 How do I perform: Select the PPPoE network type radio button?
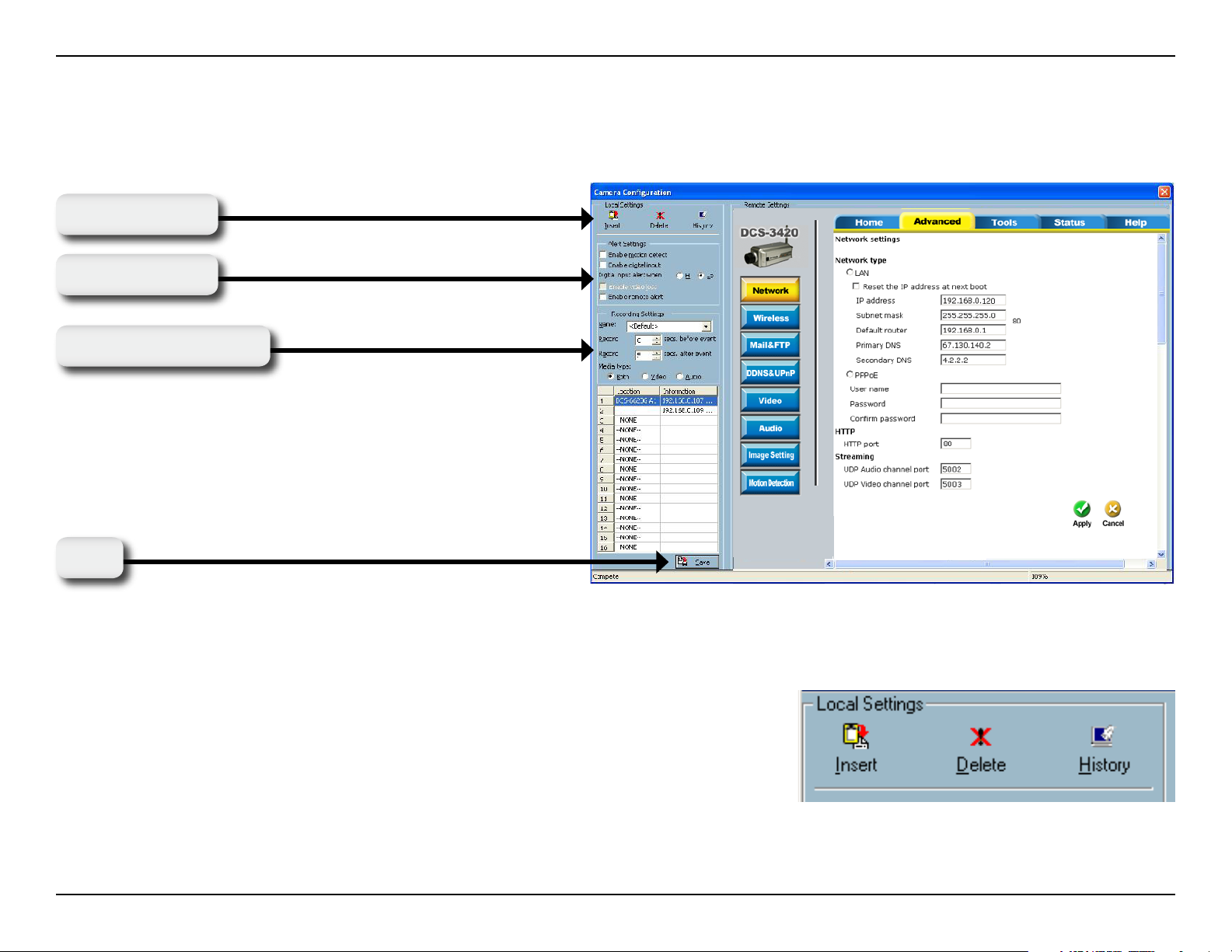pyautogui.click(x=850, y=375)
